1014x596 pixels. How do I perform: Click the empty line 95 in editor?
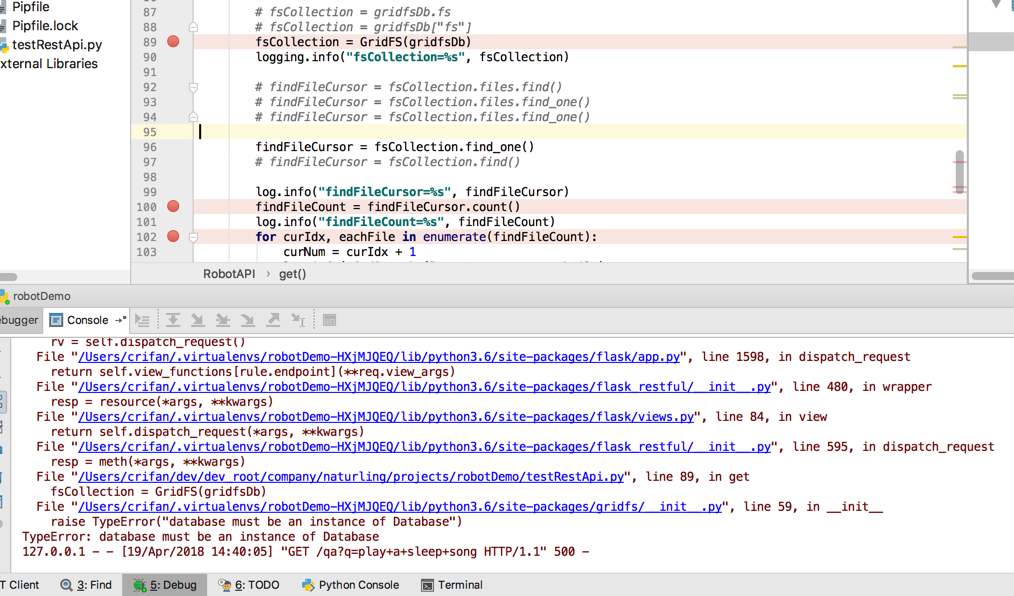coord(579,132)
